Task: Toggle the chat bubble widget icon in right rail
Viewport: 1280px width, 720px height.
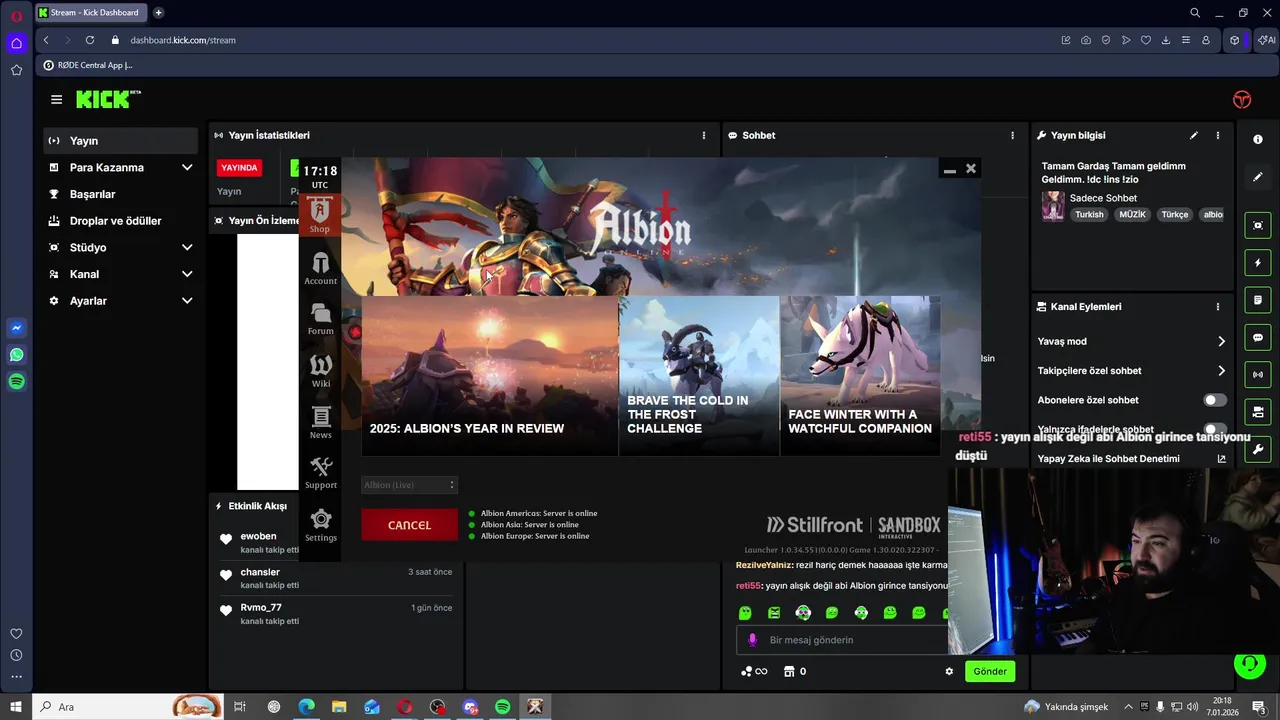Action: click(1258, 338)
